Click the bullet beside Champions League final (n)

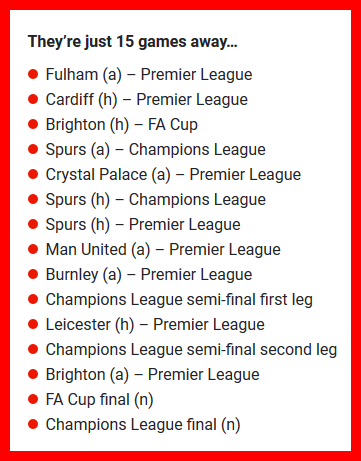[x=33, y=424]
